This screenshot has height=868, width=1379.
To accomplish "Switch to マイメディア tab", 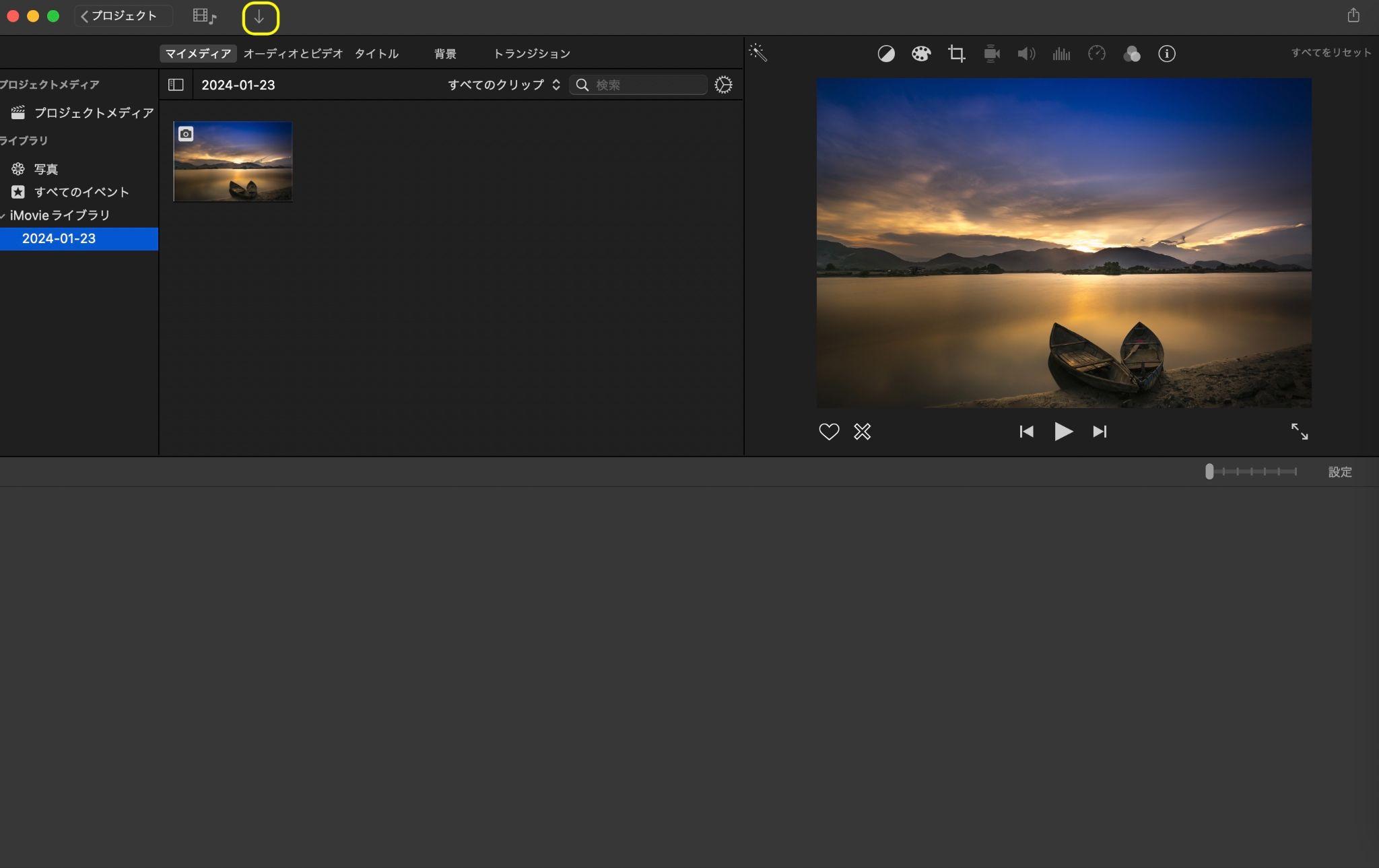I will (198, 54).
